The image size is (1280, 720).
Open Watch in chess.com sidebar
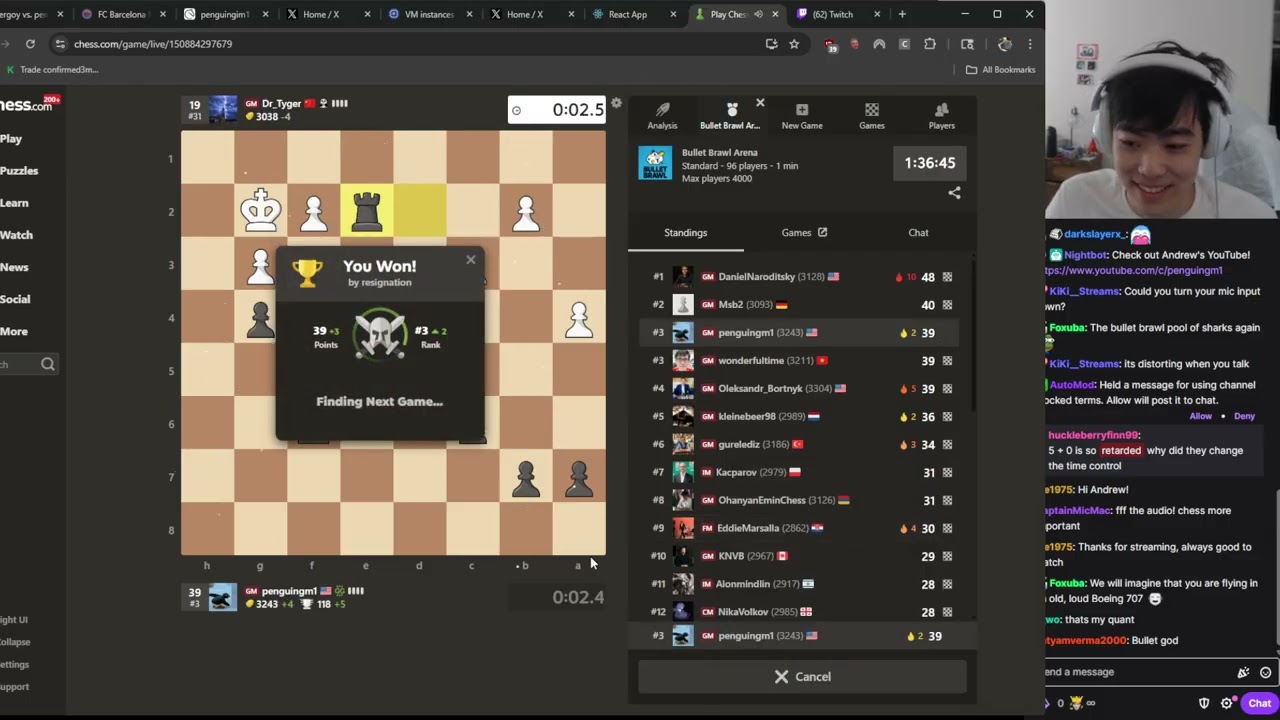pyautogui.click(x=16, y=235)
